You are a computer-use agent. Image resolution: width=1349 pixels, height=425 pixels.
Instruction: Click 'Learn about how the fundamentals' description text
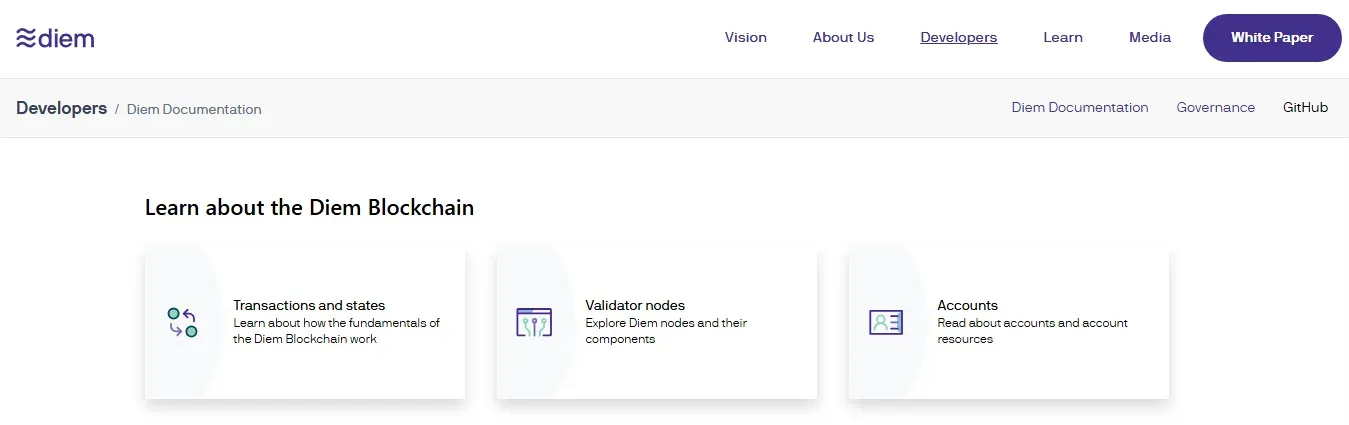[x=337, y=331]
